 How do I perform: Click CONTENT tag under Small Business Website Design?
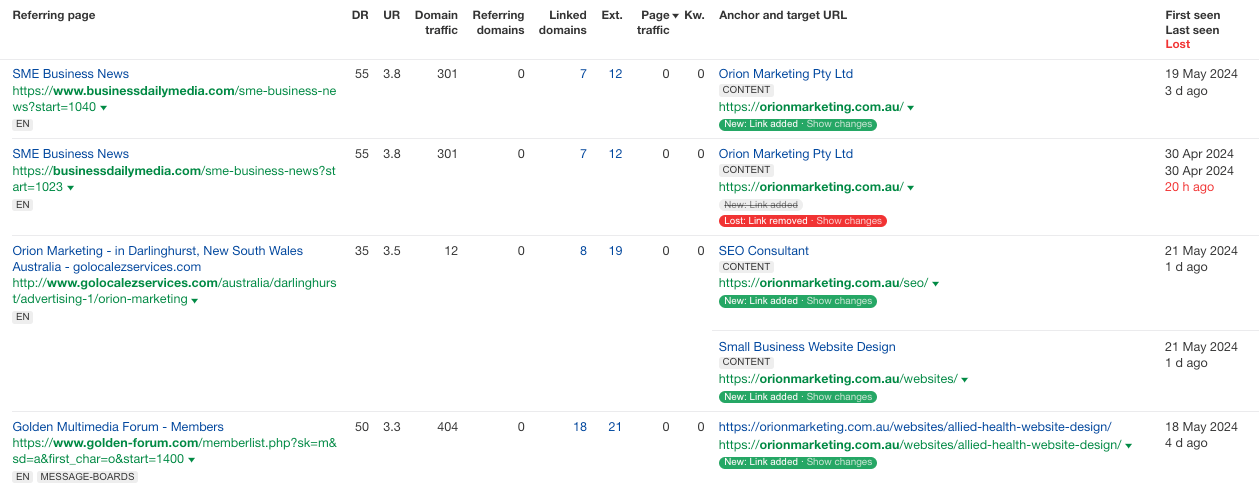747,363
